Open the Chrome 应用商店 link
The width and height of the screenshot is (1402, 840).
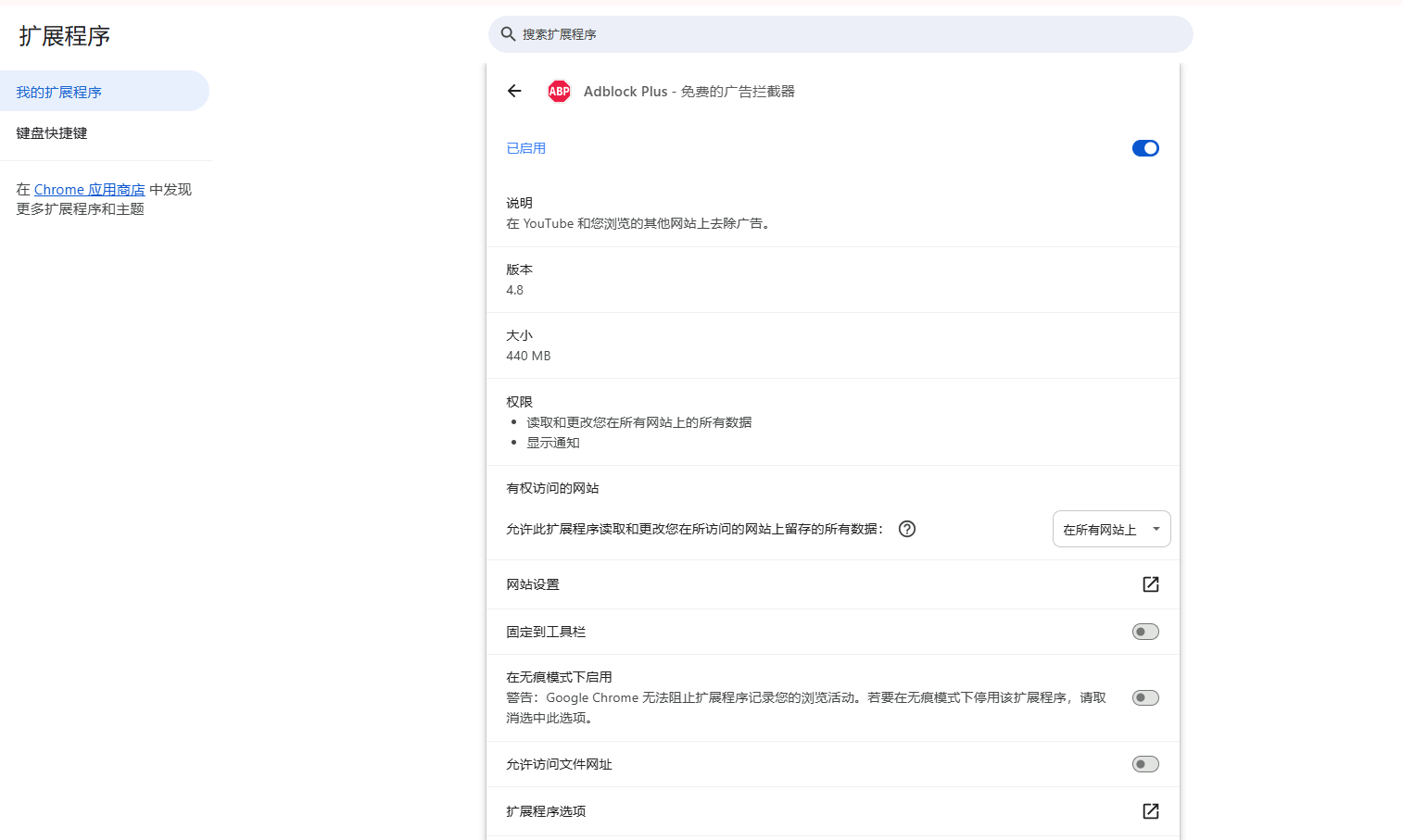(x=89, y=189)
